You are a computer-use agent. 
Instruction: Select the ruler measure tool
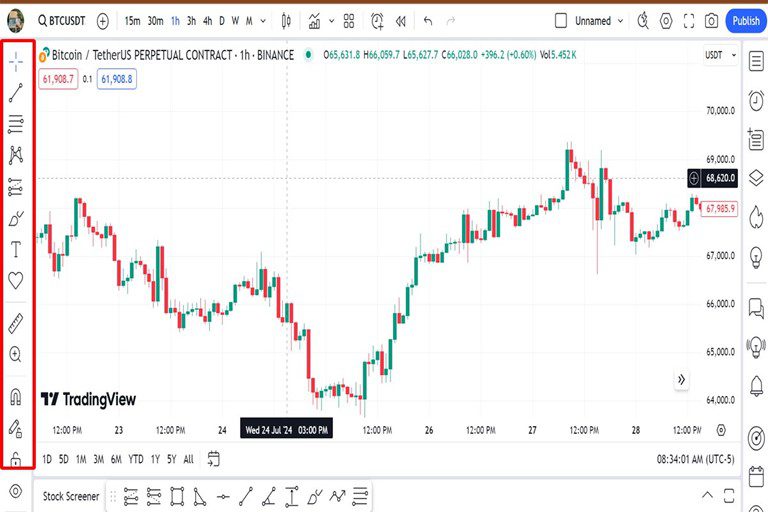(x=16, y=324)
